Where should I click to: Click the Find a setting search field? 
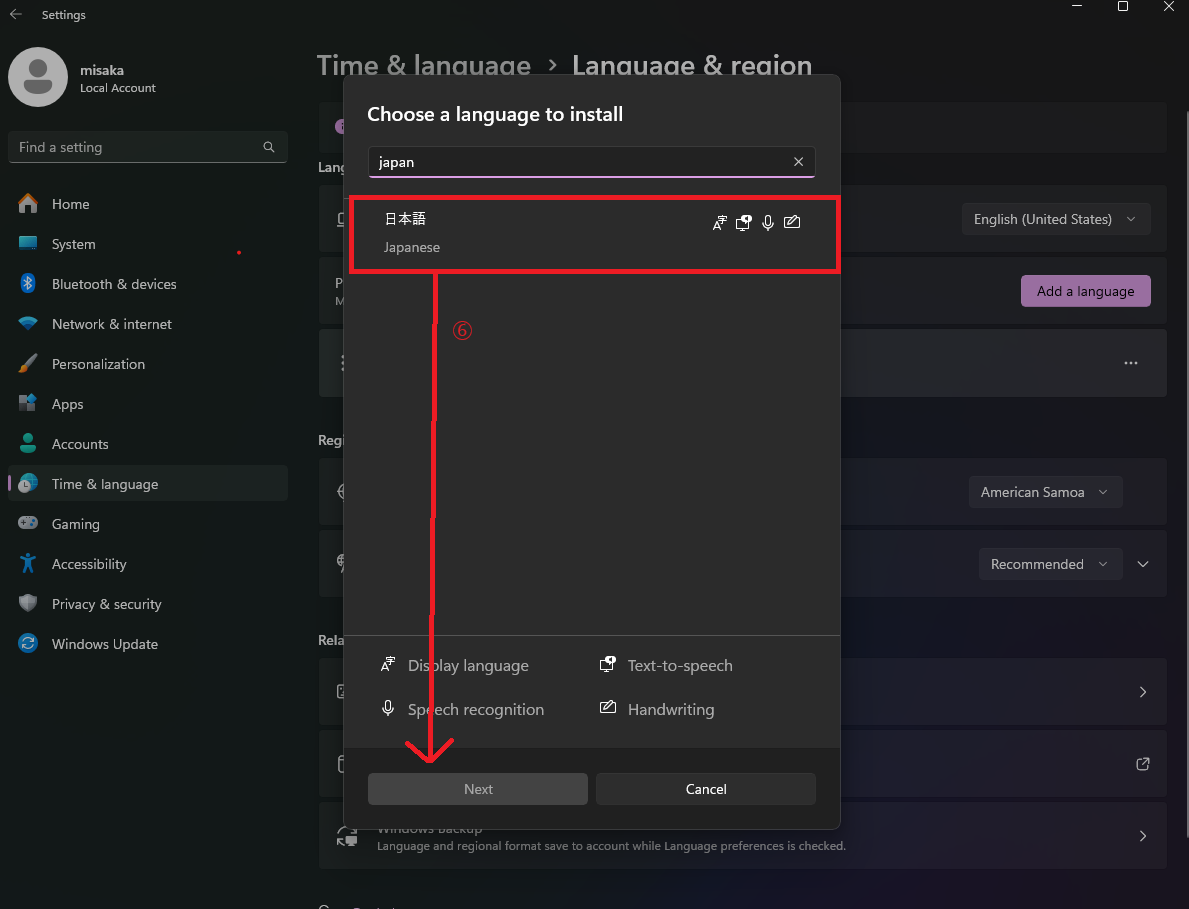point(148,147)
